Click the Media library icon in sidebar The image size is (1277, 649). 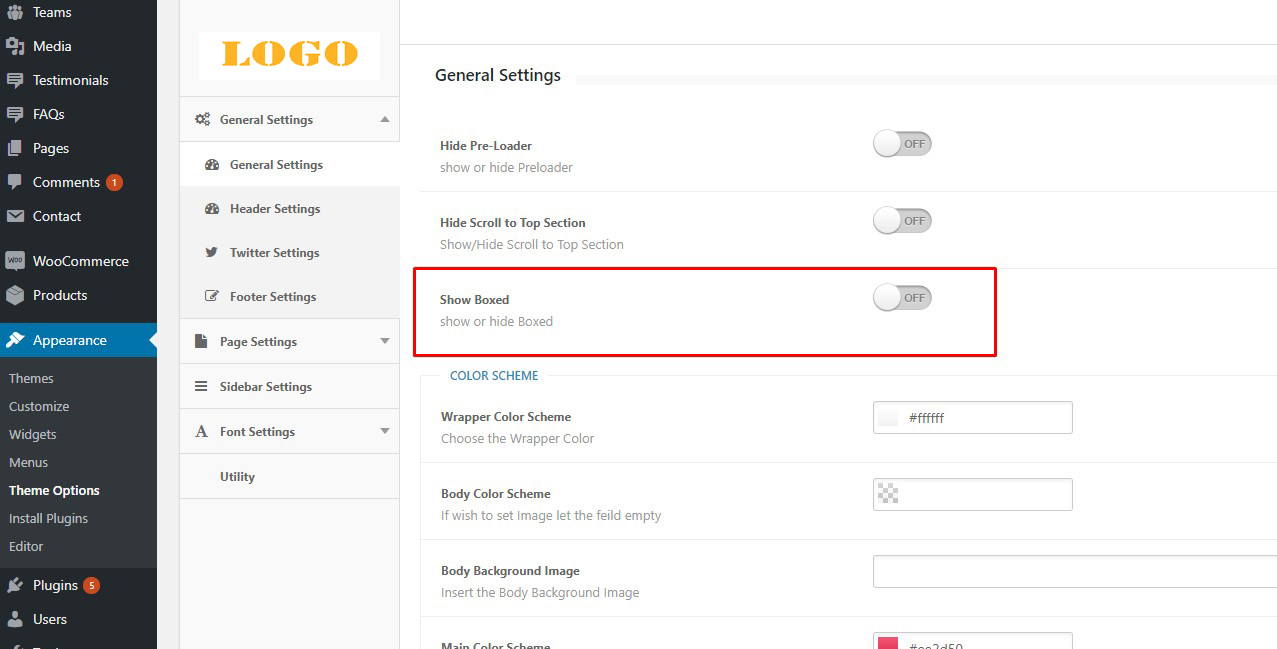click(x=15, y=46)
